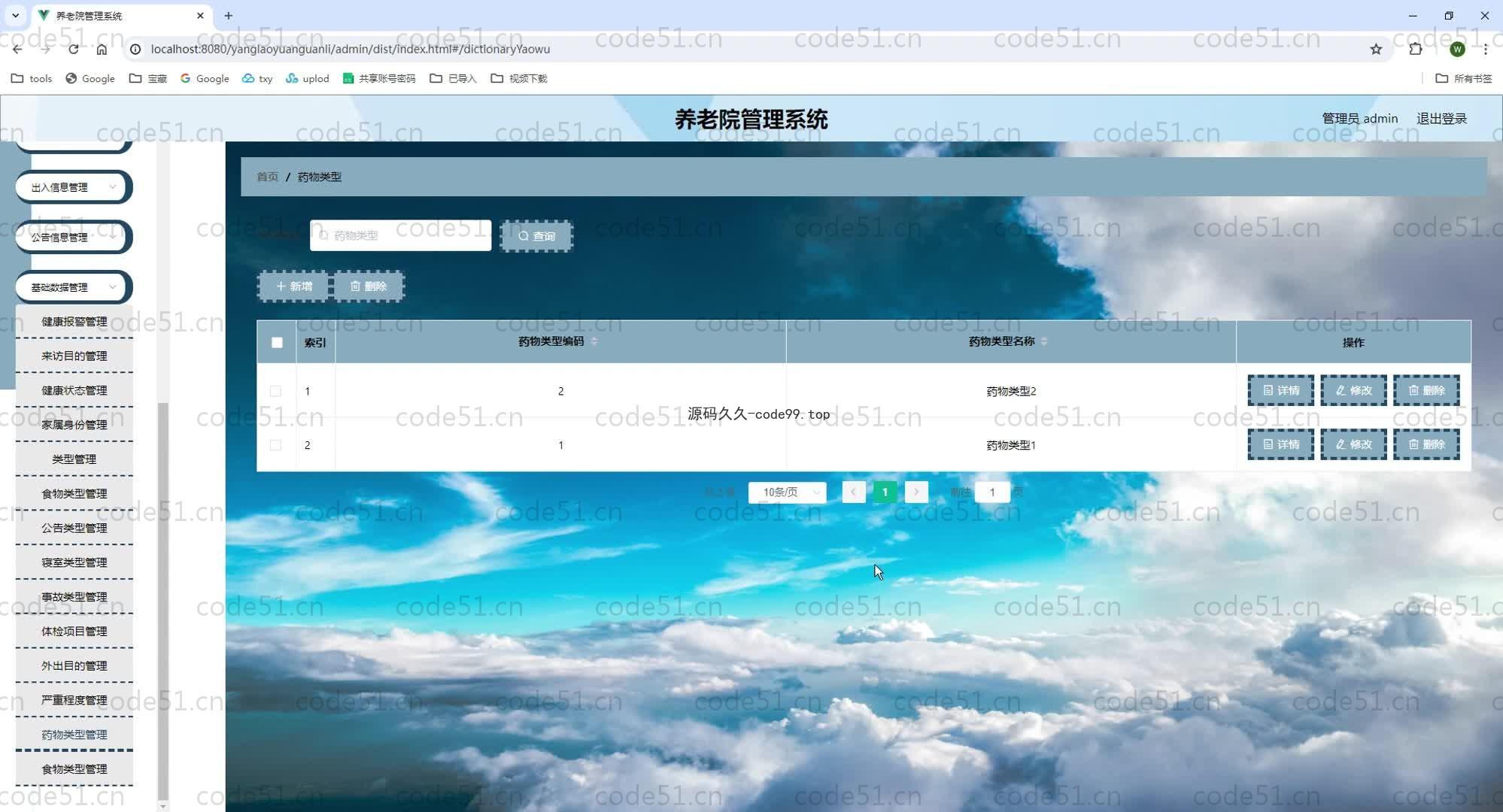The height and width of the screenshot is (812, 1503).
Task: Open the uplod bookmark
Action: point(308,78)
